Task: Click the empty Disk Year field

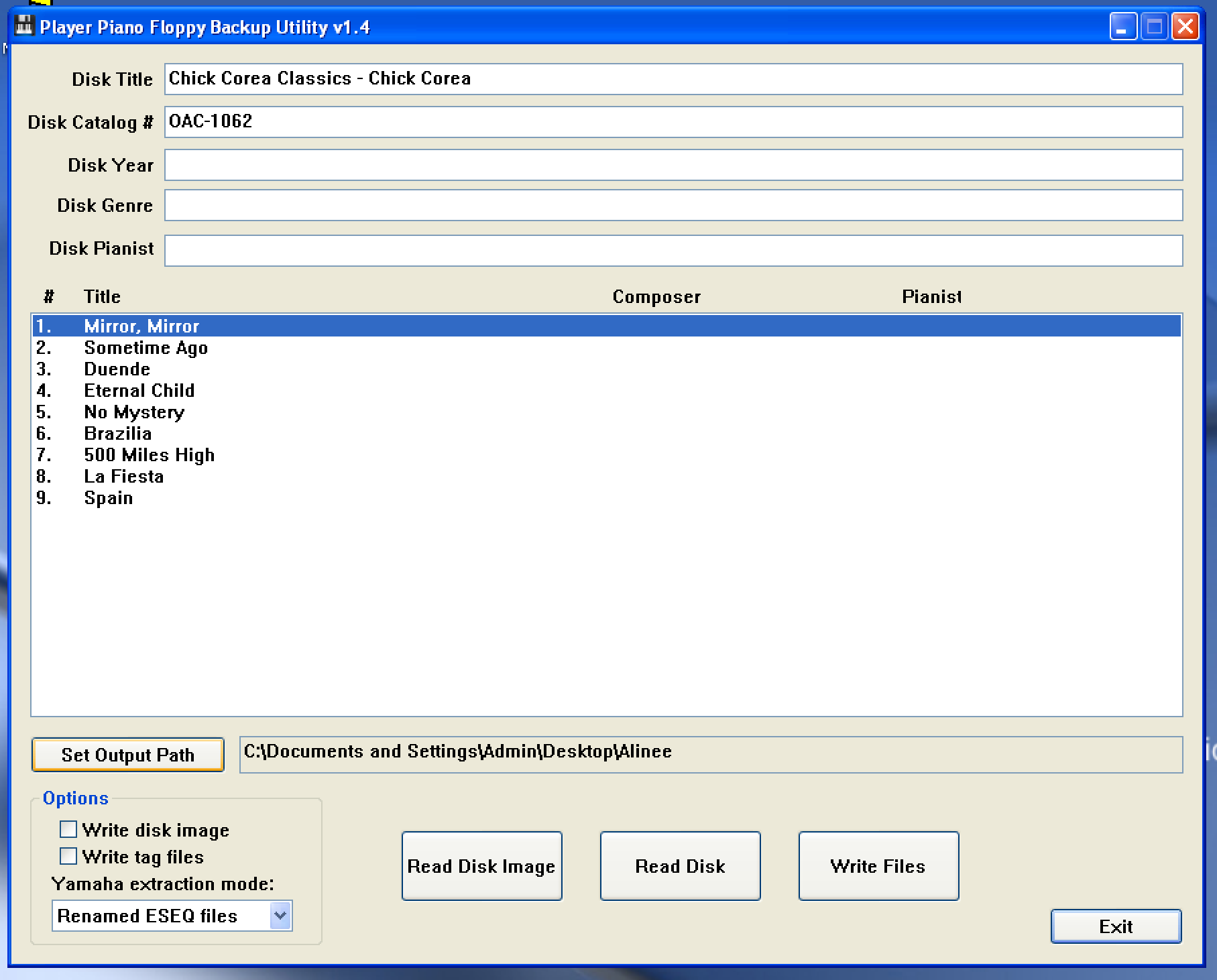Action: click(673, 165)
